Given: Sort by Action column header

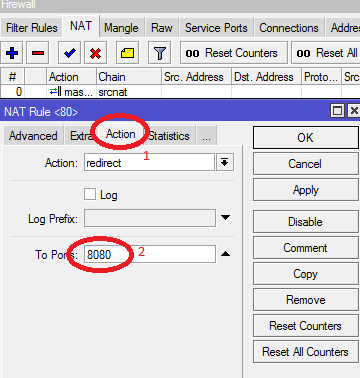Looking at the screenshot, I should coord(71,77).
